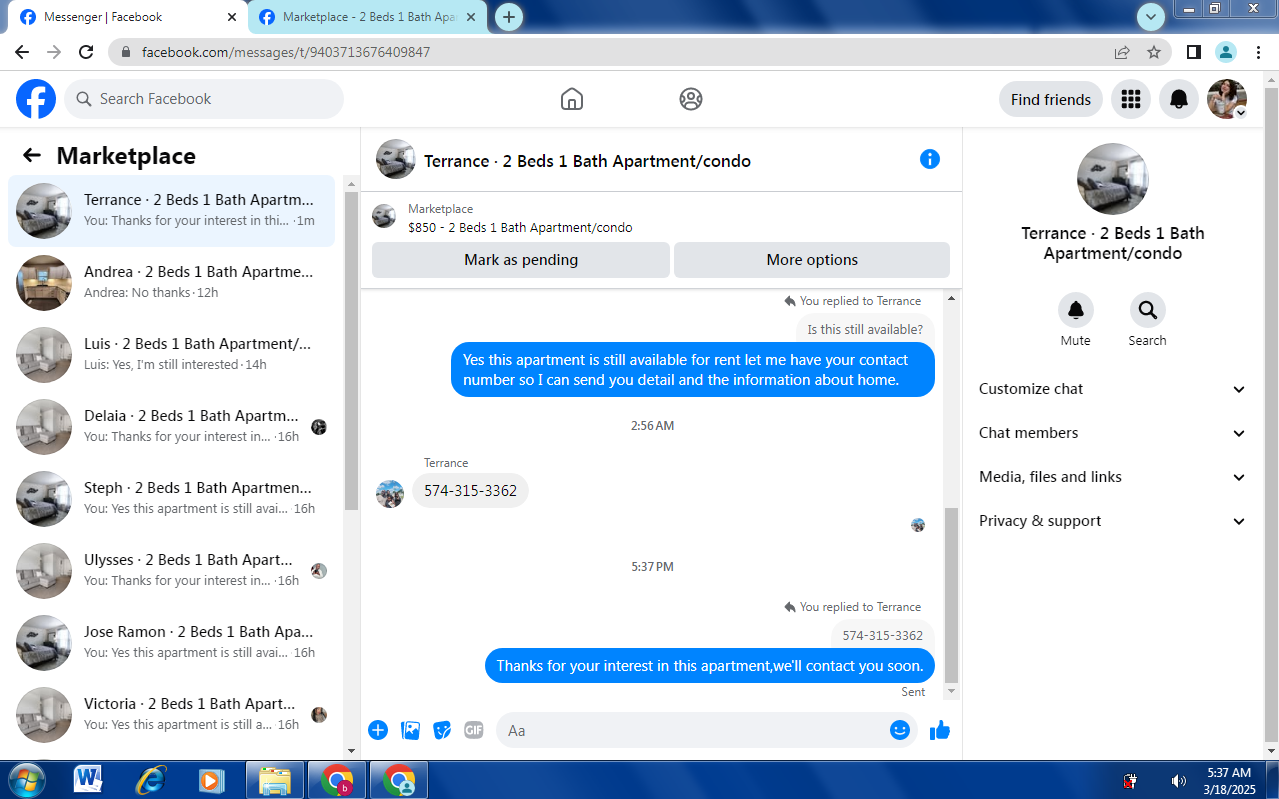
Task: Open Chrome profile avatar icon
Action: (1226, 52)
